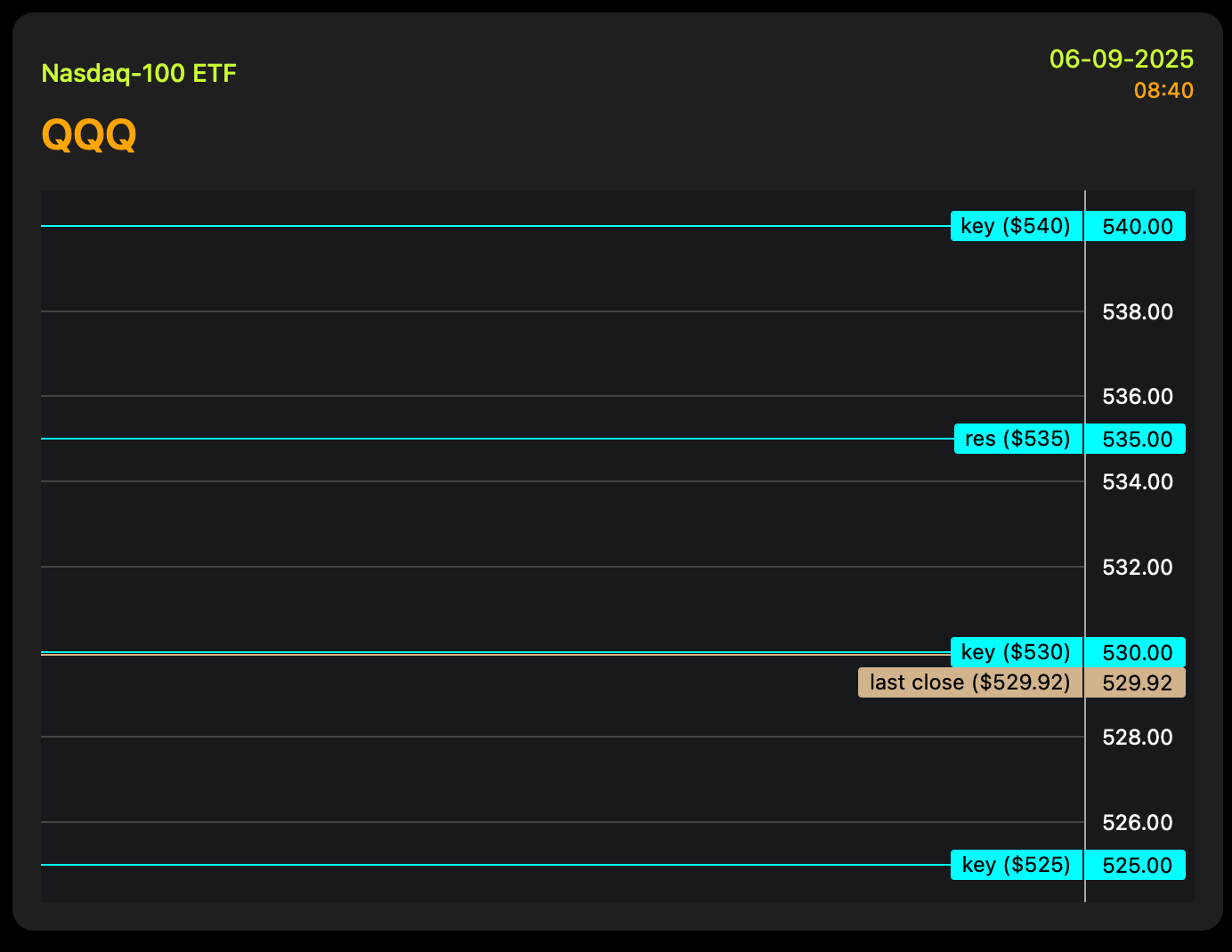Click the QQQ ticker symbol title
The height and width of the screenshot is (952, 1232).
click(89, 135)
